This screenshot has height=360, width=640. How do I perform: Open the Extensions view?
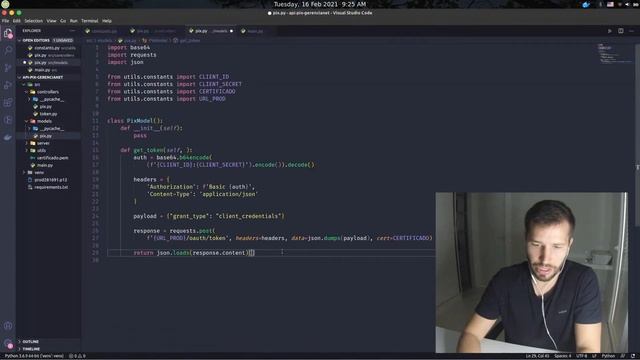[8, 102]
